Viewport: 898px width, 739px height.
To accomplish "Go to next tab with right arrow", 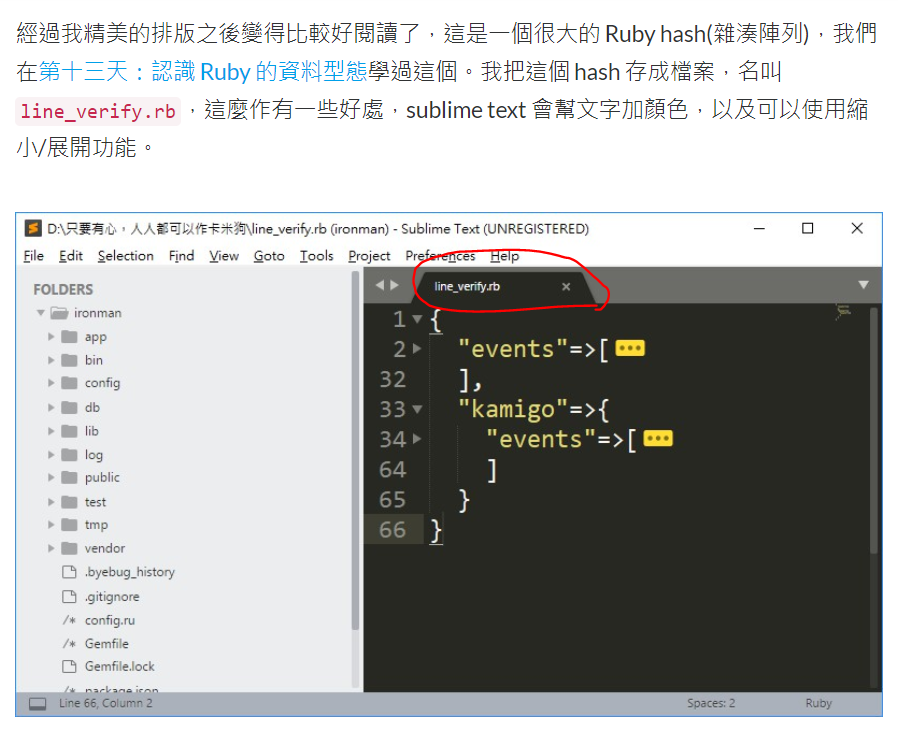I will coord(395,285).
